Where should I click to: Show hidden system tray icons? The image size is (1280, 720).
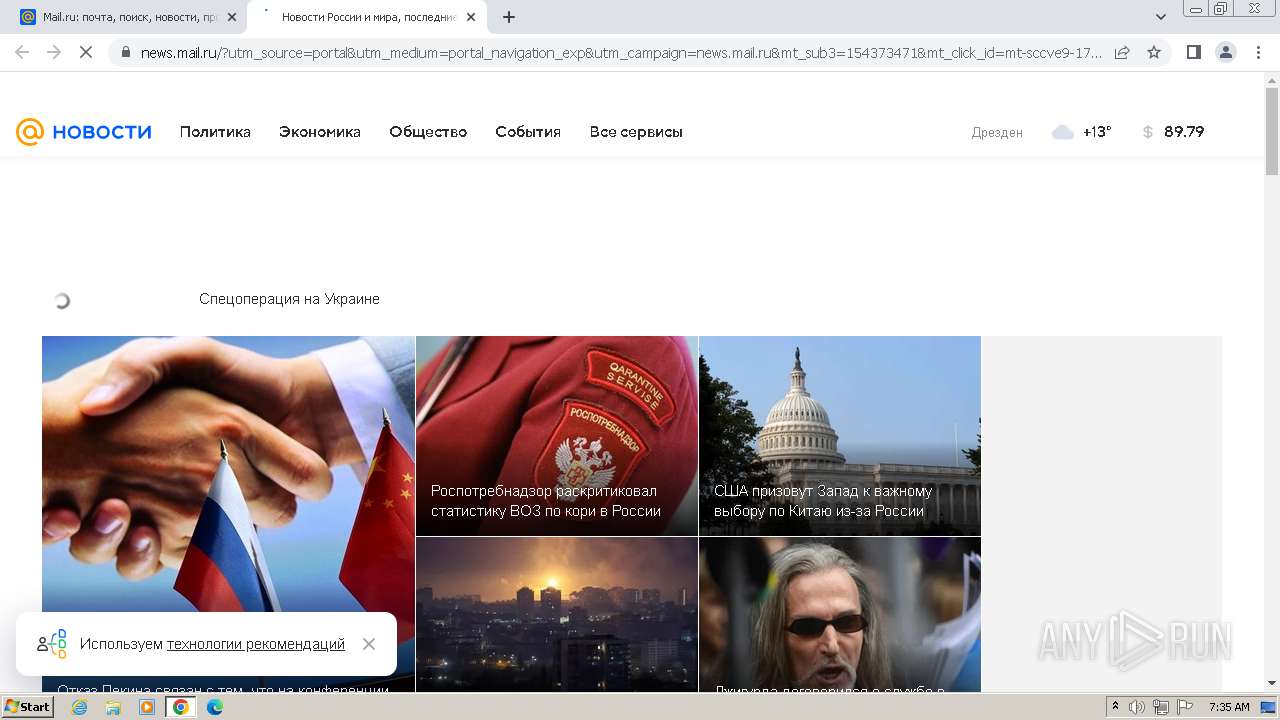point(1116,707)
